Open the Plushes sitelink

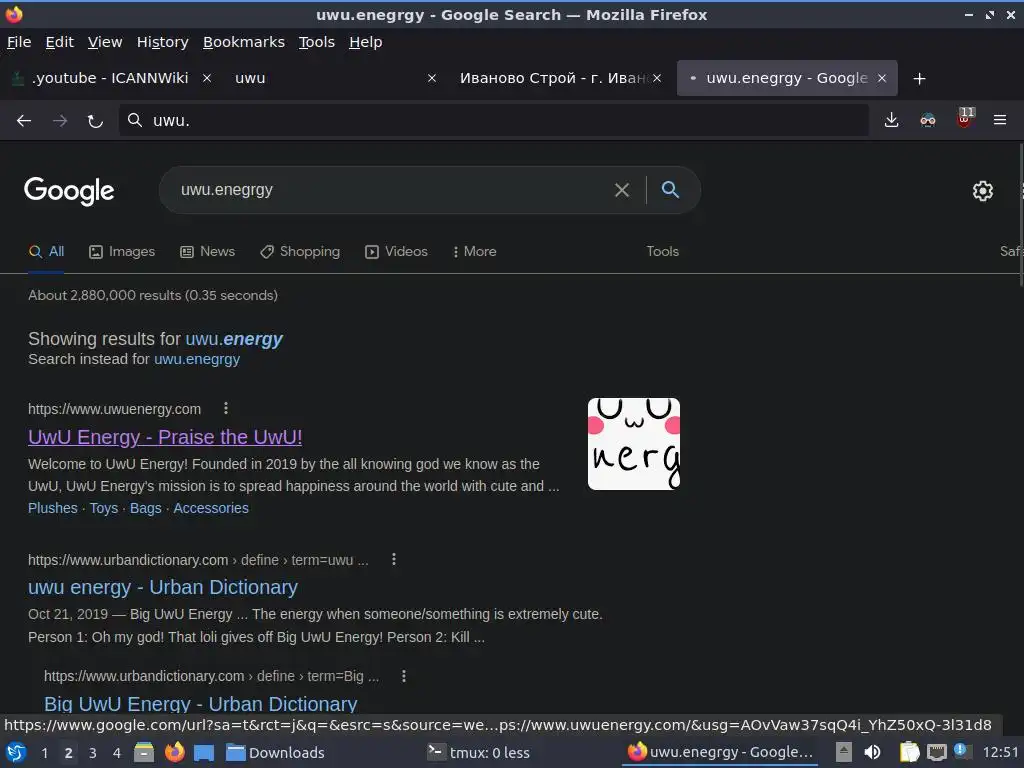[53, 508]
